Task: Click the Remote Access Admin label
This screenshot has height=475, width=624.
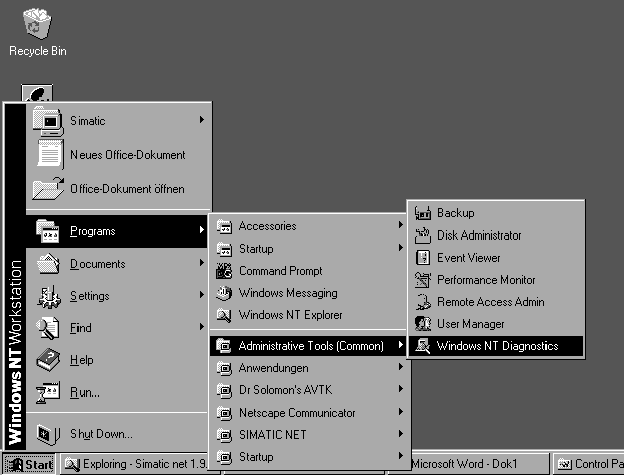Action: point(491,302)
